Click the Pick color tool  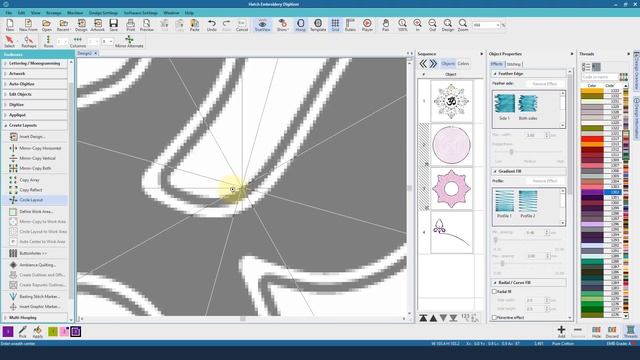tap(22, 331)
